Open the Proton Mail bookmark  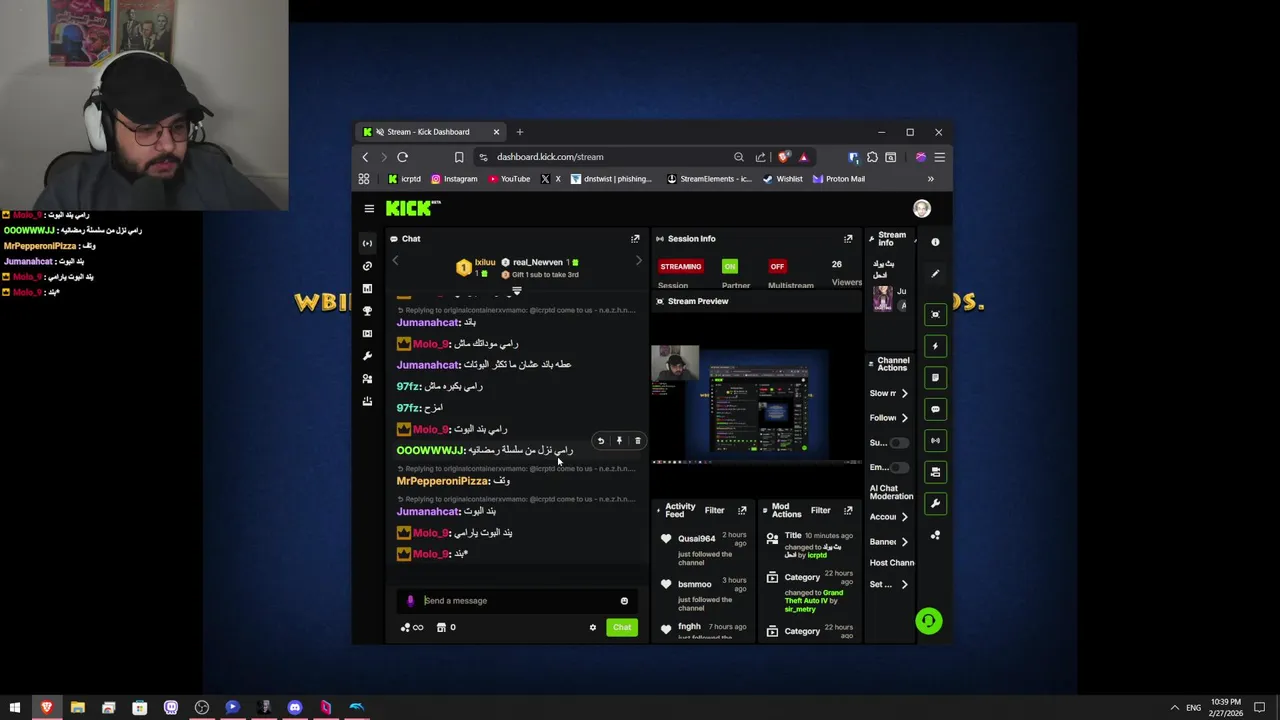tap(838, 179)
